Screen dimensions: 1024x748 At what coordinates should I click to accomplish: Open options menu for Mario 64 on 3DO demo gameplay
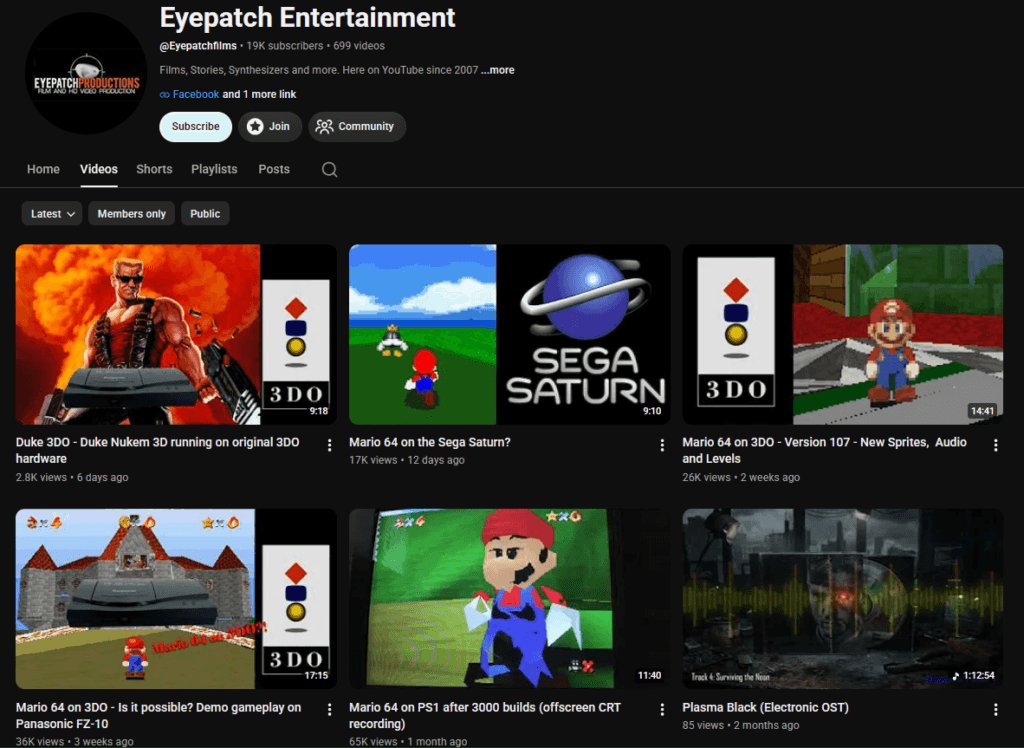point(329,709)
